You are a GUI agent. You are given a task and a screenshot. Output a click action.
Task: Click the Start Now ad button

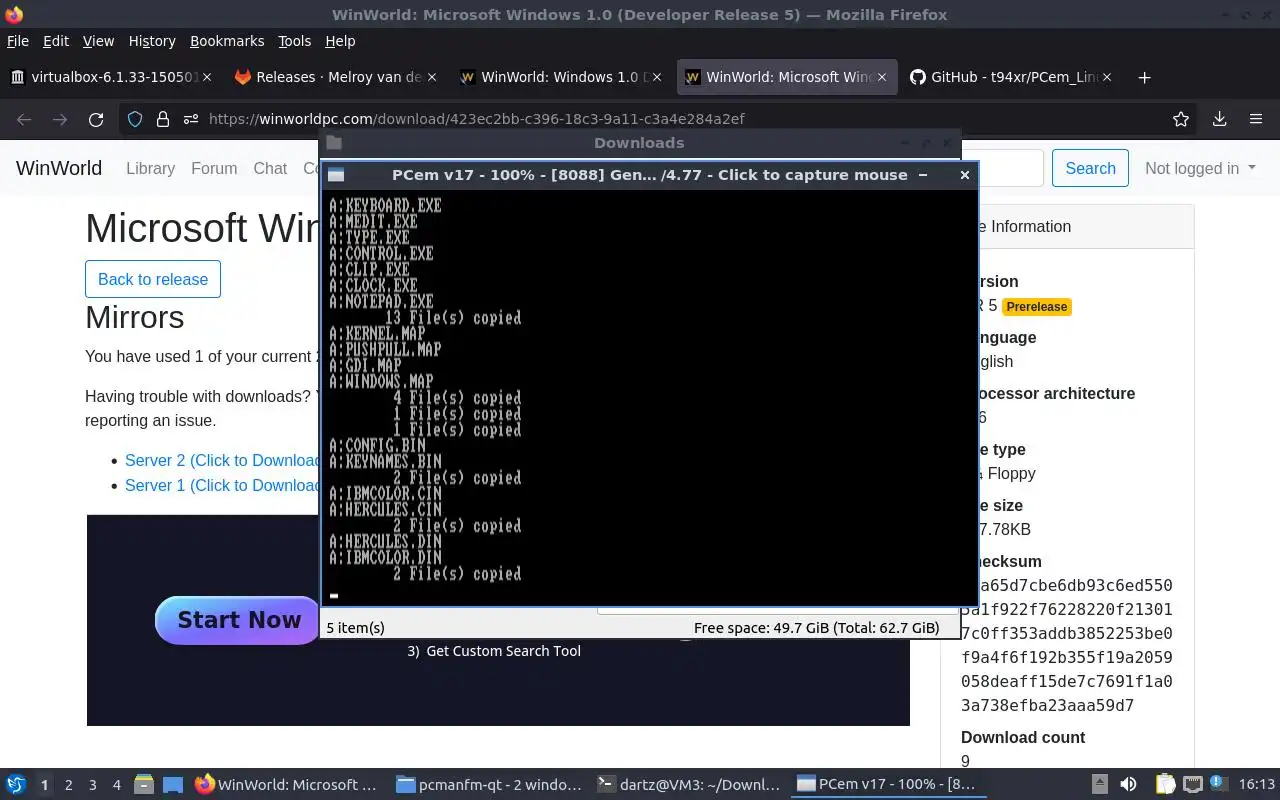pos(238,620)
